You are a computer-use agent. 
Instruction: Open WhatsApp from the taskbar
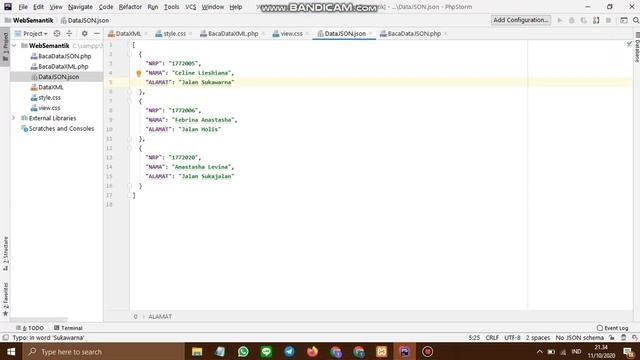[x=243, y=351]
